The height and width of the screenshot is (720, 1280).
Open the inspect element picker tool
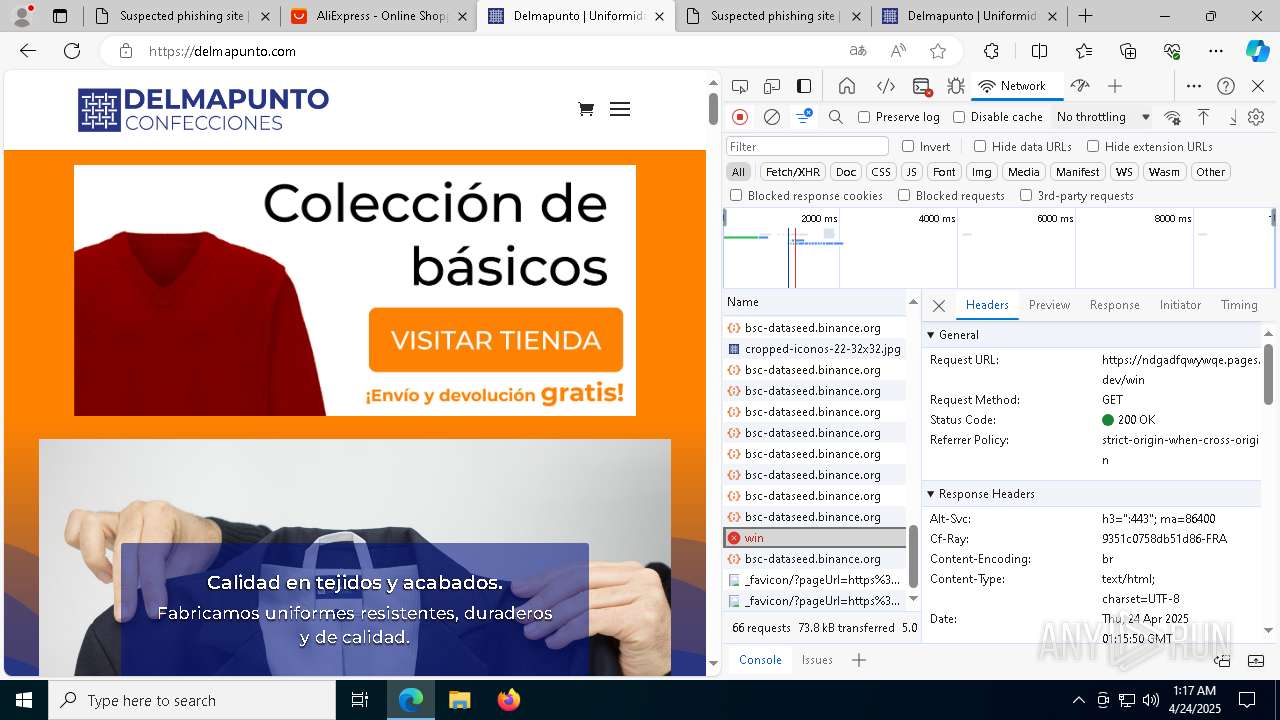click(740, 86)
